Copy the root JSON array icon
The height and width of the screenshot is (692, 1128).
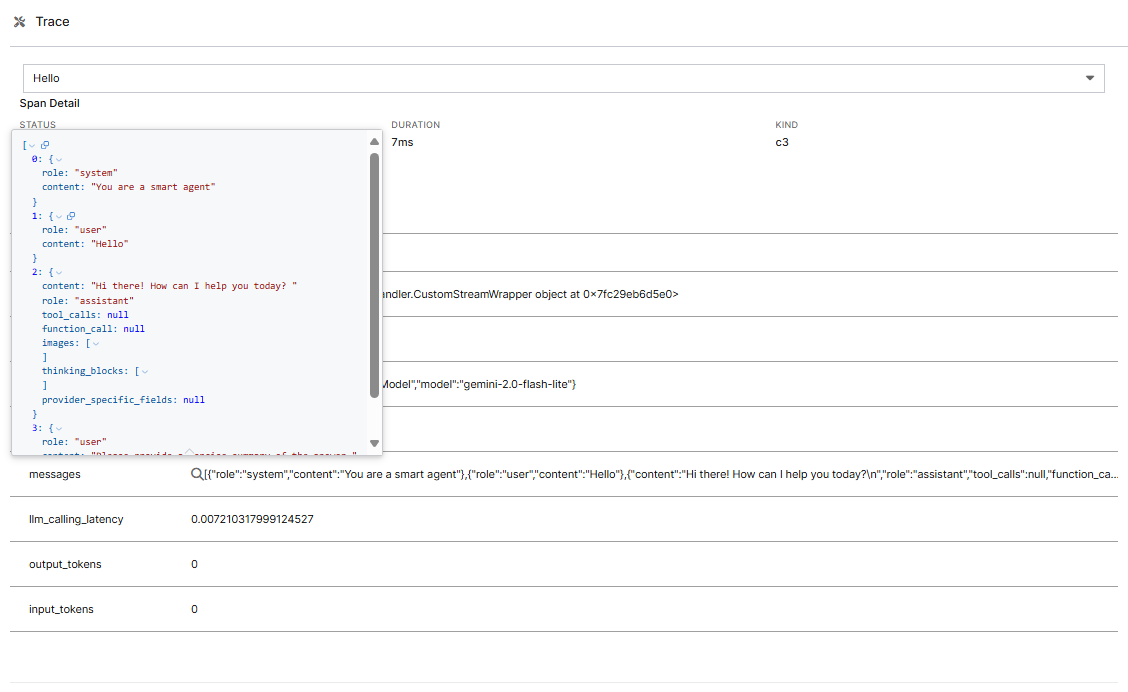(x=45, y=145)
